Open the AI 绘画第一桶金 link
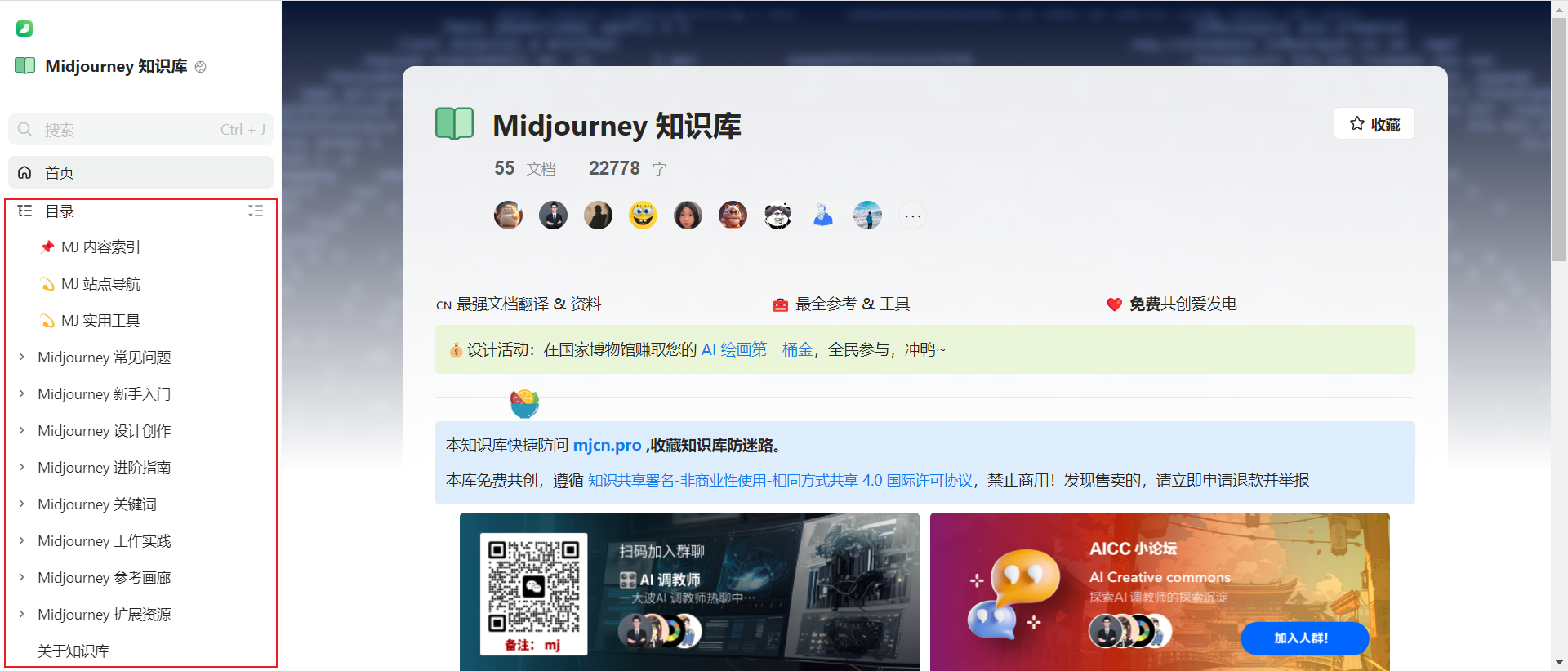Screen dimensions: 1568x671 (757, 349)
